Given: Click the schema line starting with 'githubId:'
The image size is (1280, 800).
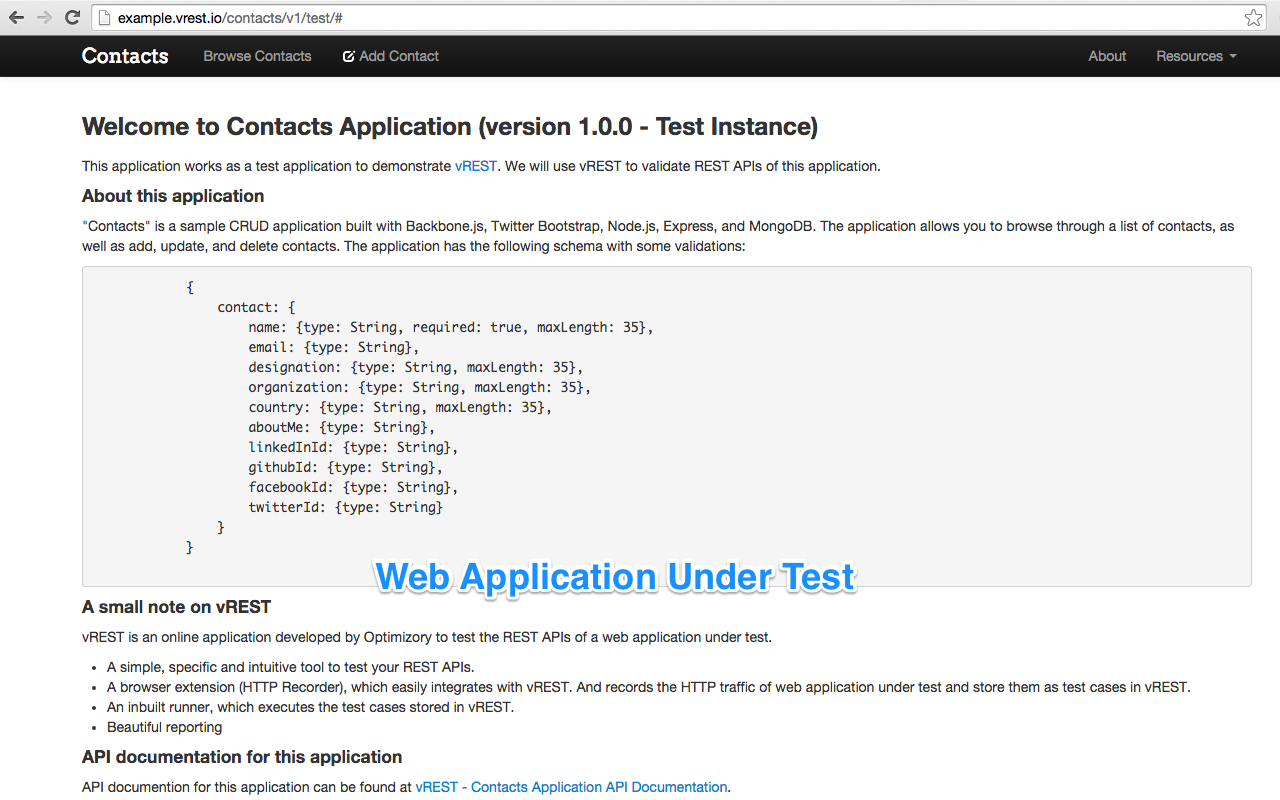Looking at the screenshot, I should coord(346,467).
